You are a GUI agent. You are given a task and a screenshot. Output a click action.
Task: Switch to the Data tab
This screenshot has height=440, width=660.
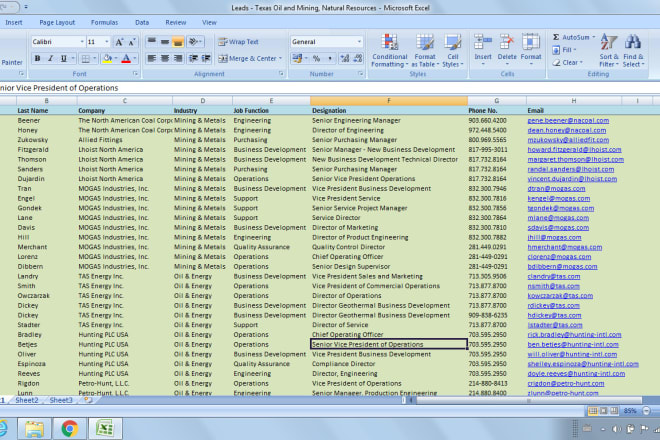[142, 22]
